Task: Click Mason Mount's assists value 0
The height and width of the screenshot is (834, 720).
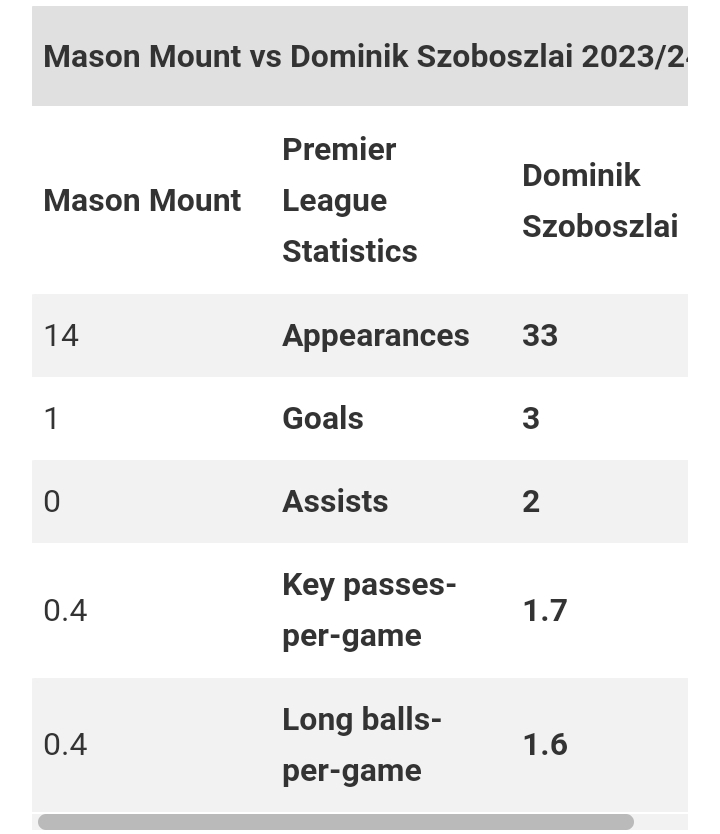Action: pyautogui.click(x=52, y=502)
